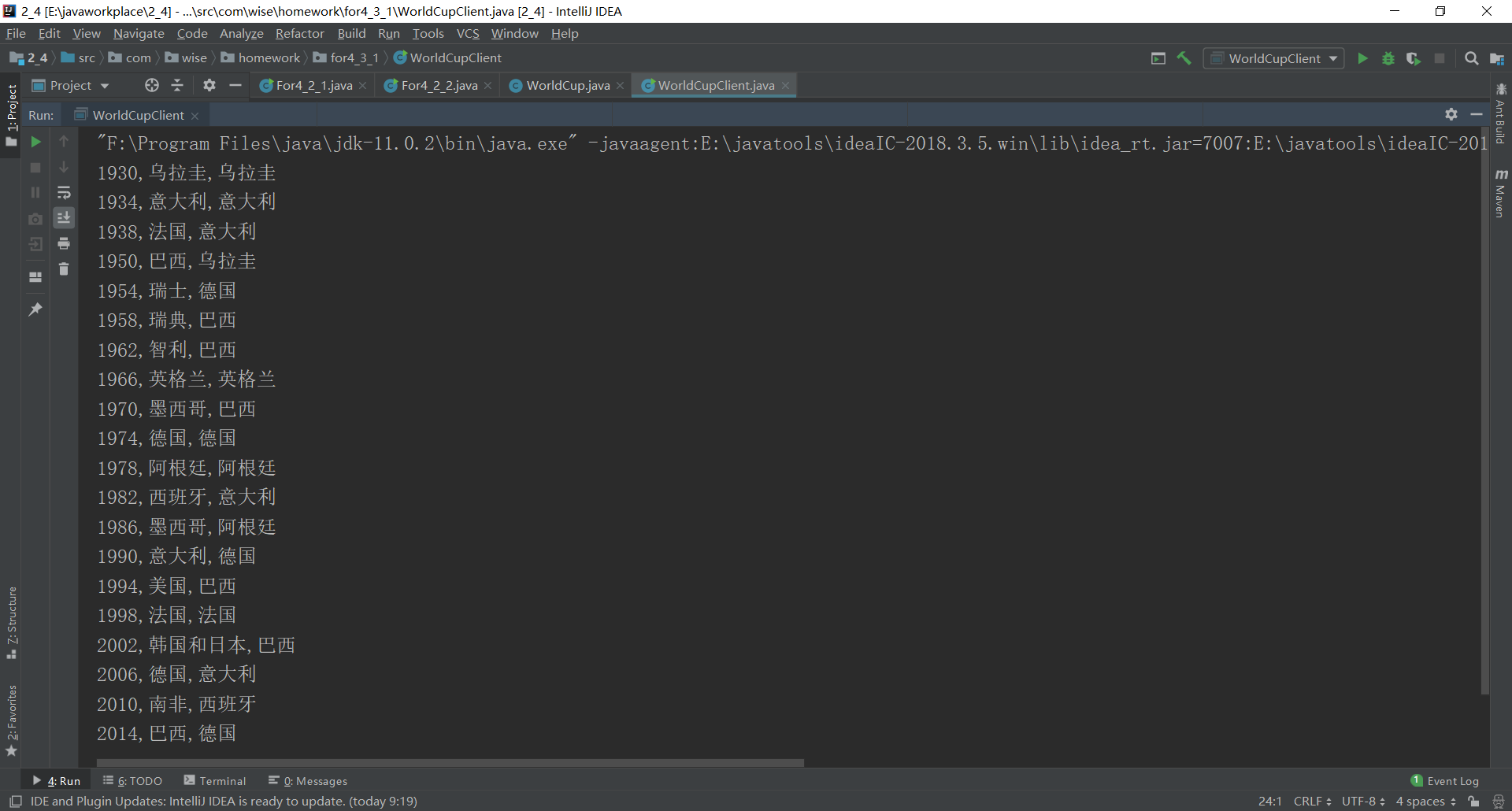Start debugging with the bug icon
Screen dimensions: 1512x811
point(1388,58)
